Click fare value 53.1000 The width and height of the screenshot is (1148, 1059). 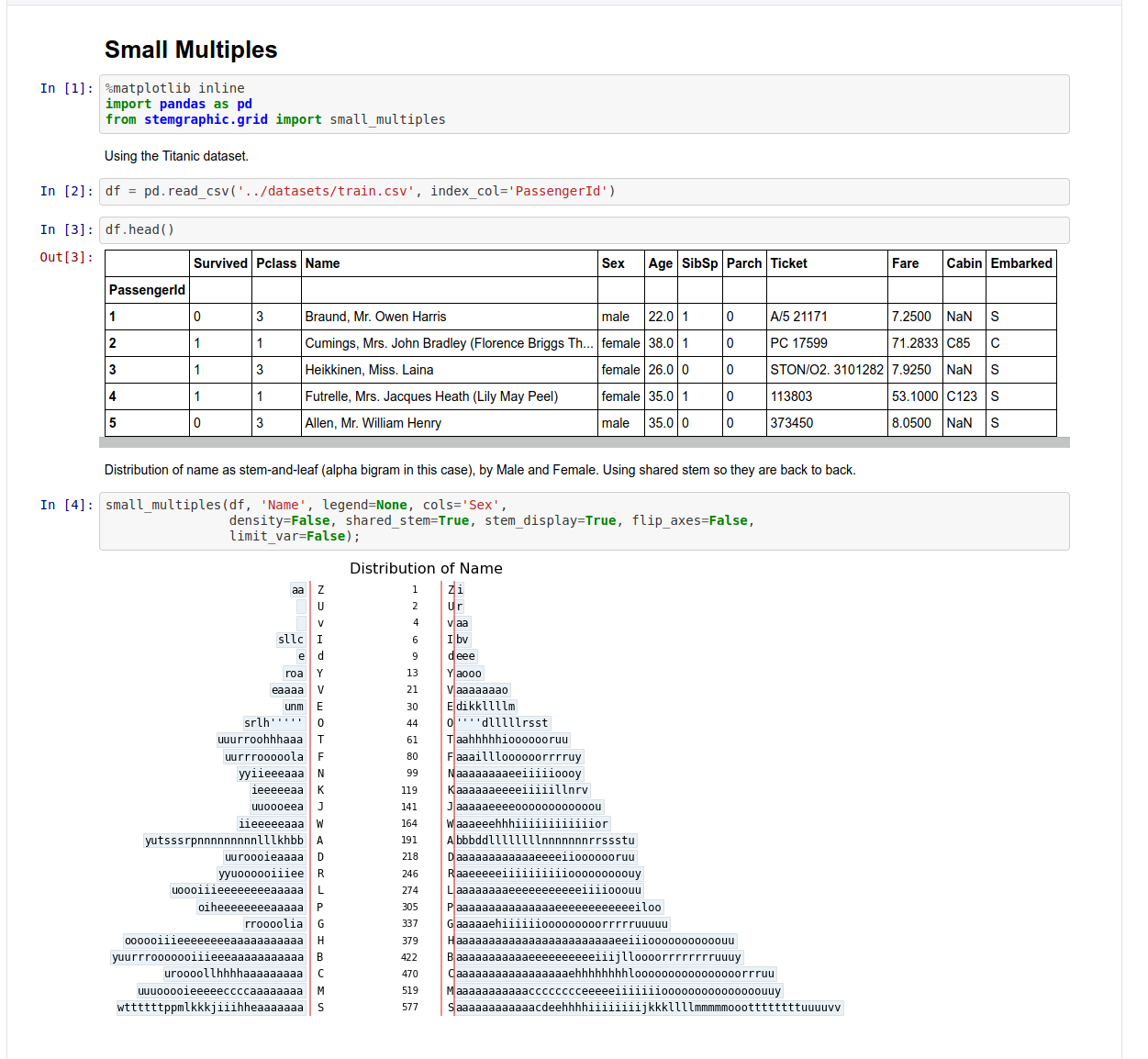(915, 396)
